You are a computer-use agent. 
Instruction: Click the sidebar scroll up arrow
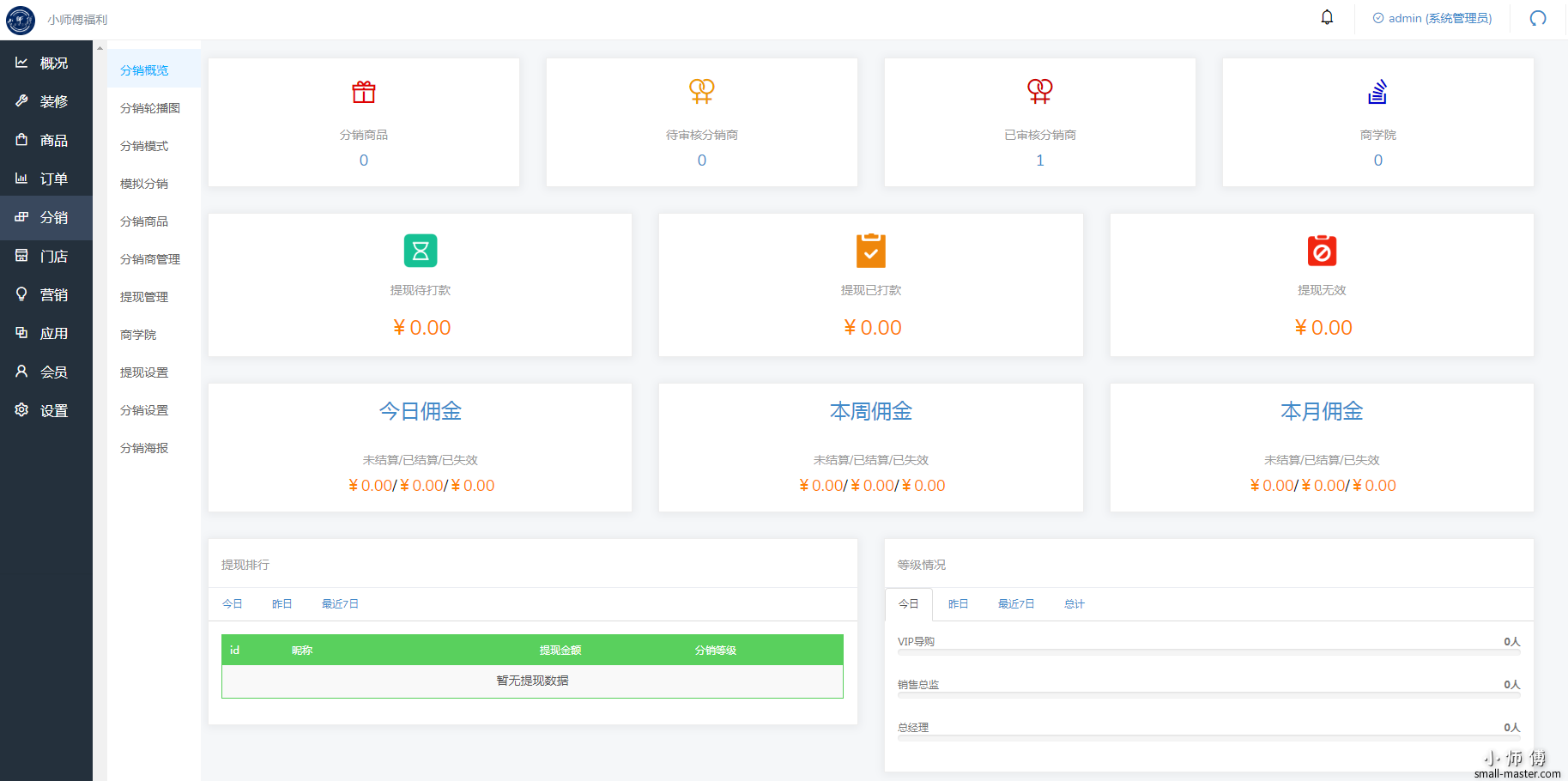click(x=100, y=48)
